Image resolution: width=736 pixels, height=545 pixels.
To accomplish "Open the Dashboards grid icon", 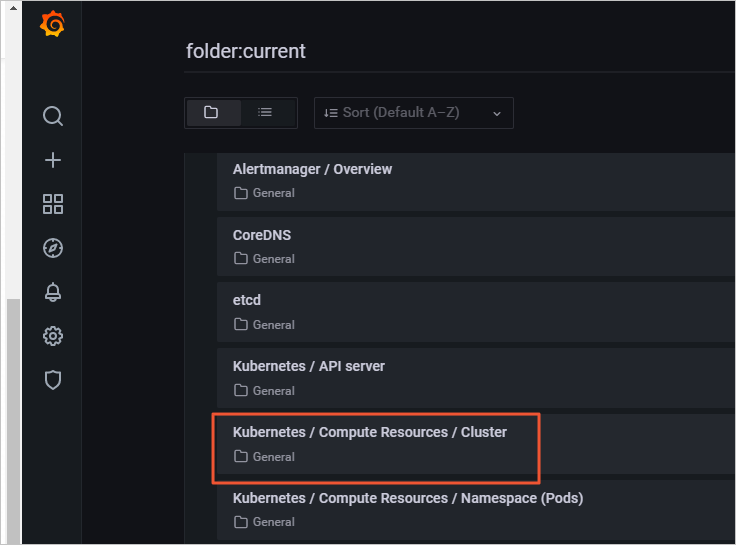I will point(53,204).
